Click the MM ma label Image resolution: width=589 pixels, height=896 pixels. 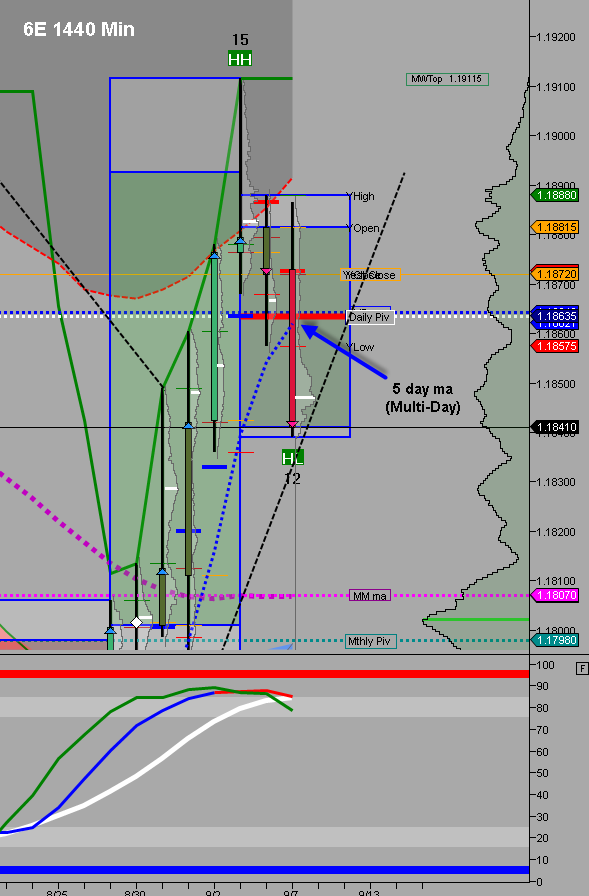(370, 596)
